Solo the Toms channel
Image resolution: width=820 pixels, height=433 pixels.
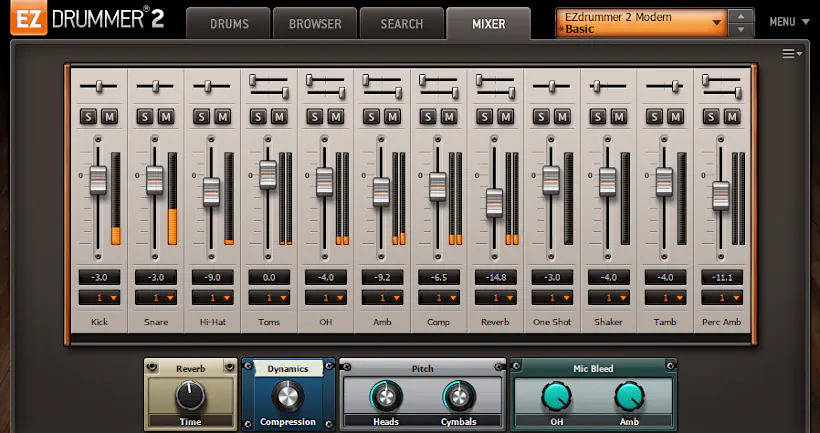pyautogui.click(x=258, y=117)
